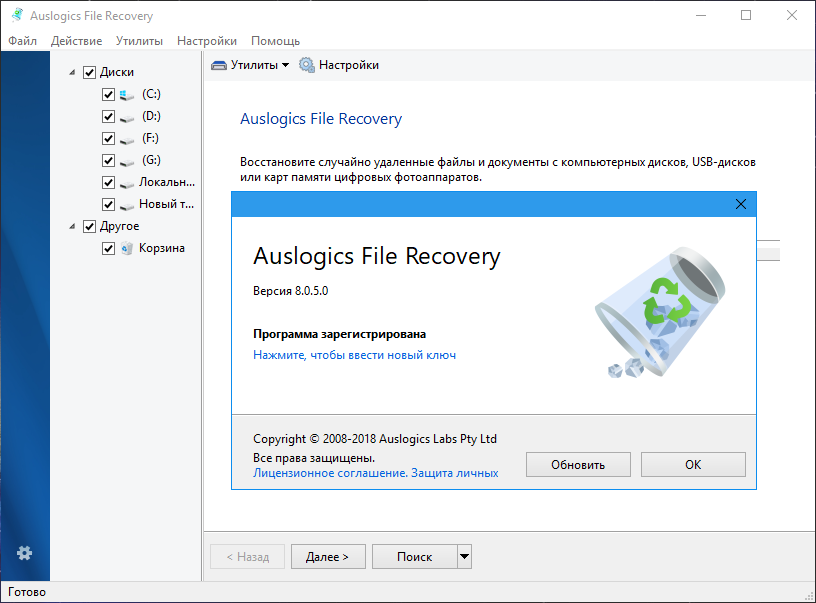Open the Поиск button dropdown arrow
Screen dimensions: 816x603
coord(465,557)
